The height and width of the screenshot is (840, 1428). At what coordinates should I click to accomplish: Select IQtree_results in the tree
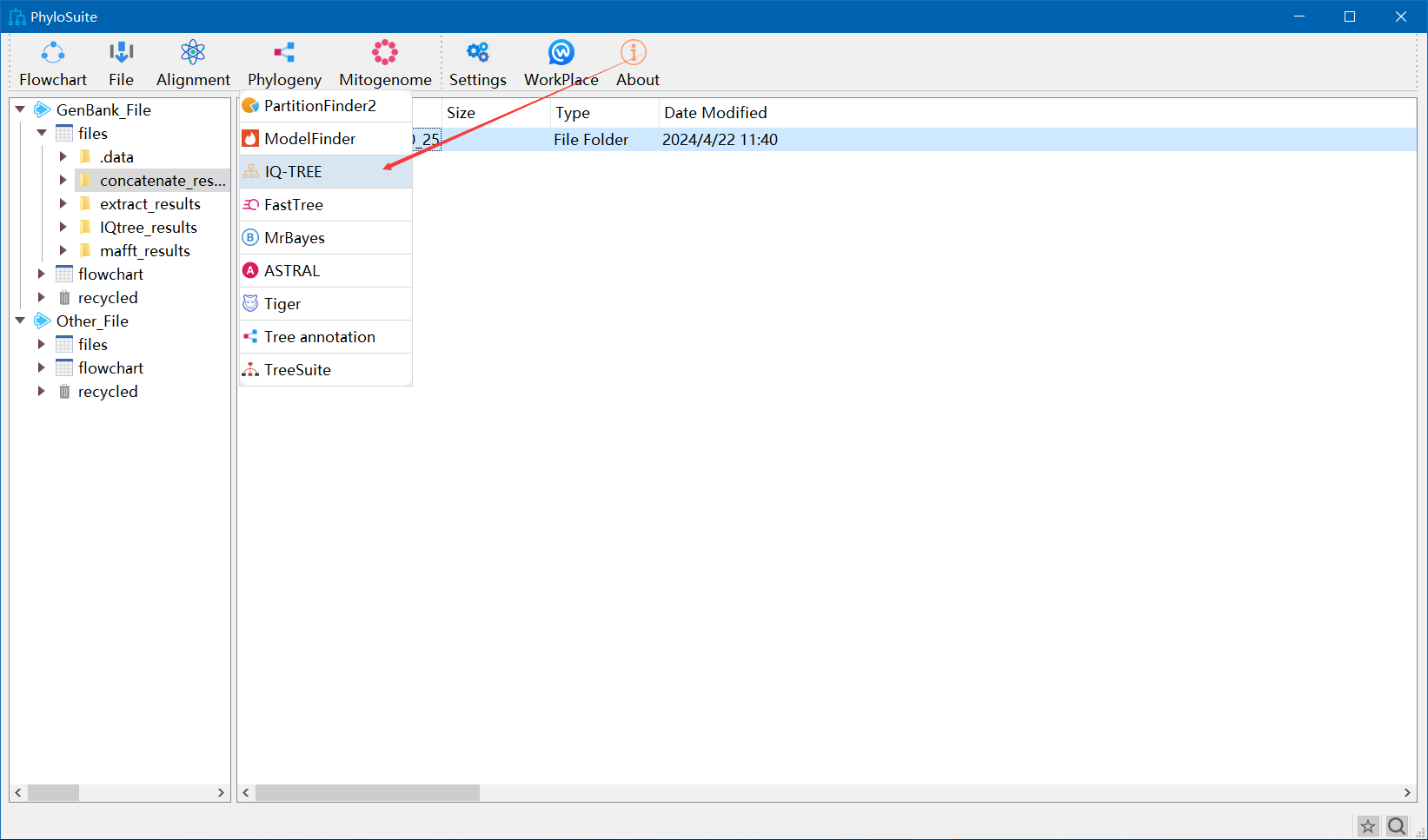click(x=149, y=228)
